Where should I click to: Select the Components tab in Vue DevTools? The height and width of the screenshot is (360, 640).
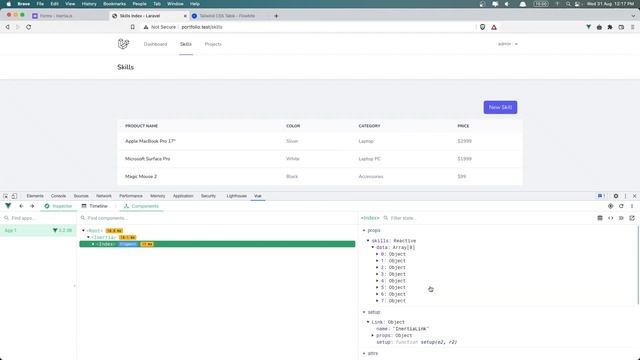pos(141,206)
